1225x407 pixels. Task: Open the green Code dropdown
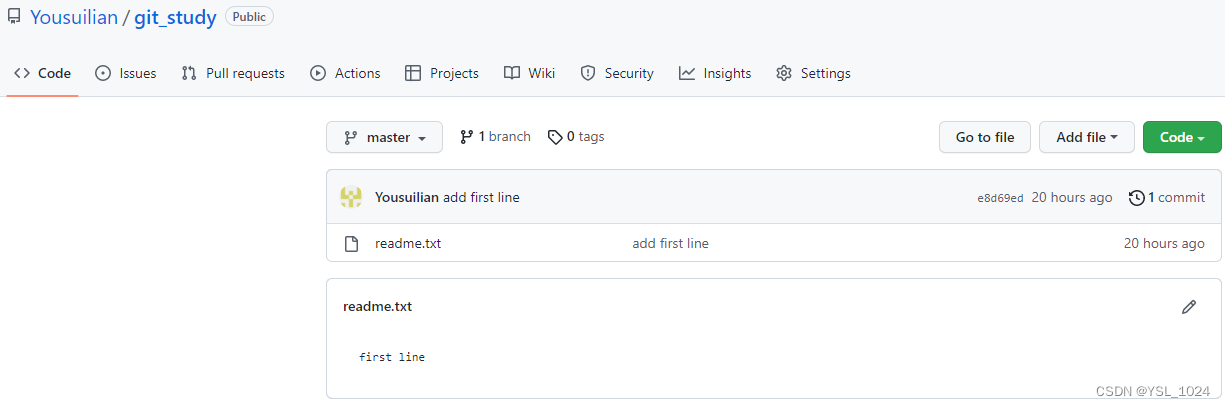click(1182, 137)
